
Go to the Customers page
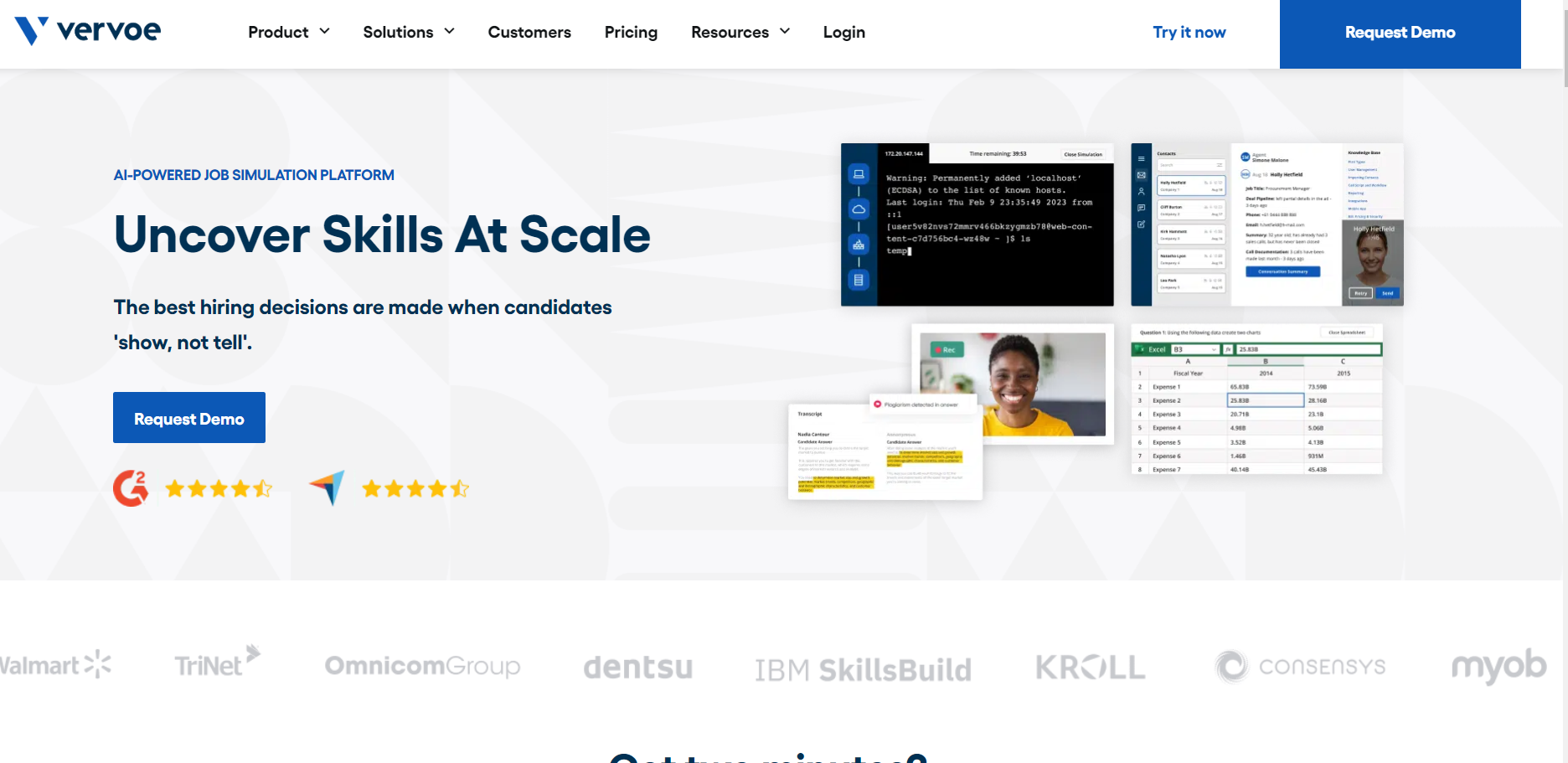tap(529, 32)
